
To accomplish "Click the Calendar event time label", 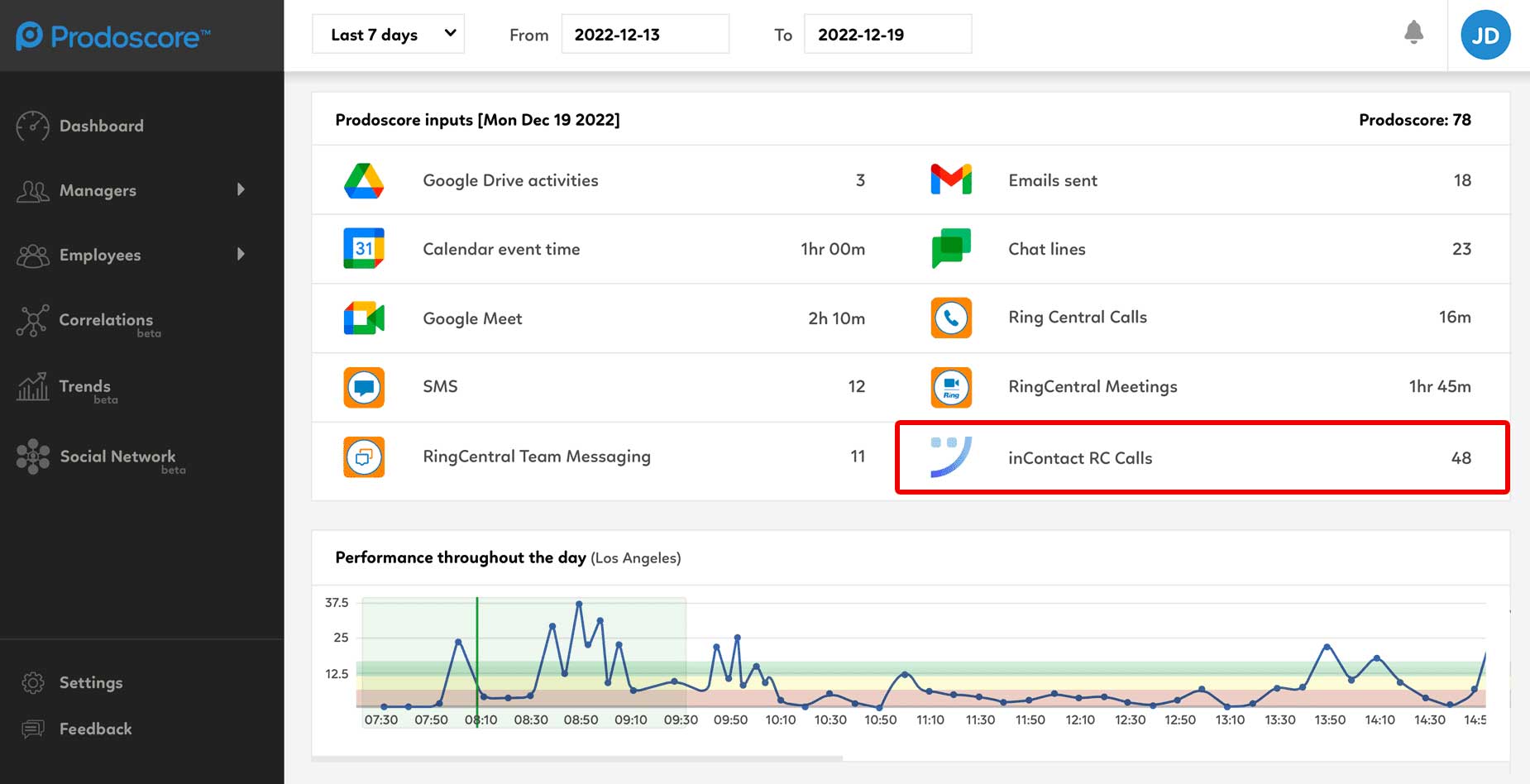I will coord(501,249).
